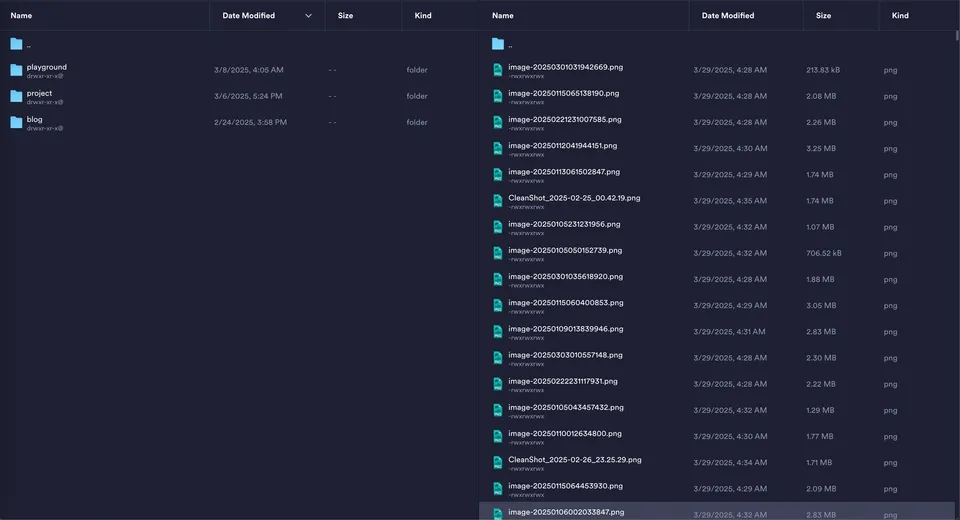Select file name image-20250301031942669.png
Screen dimensions: 960x520
click(566, 67)
